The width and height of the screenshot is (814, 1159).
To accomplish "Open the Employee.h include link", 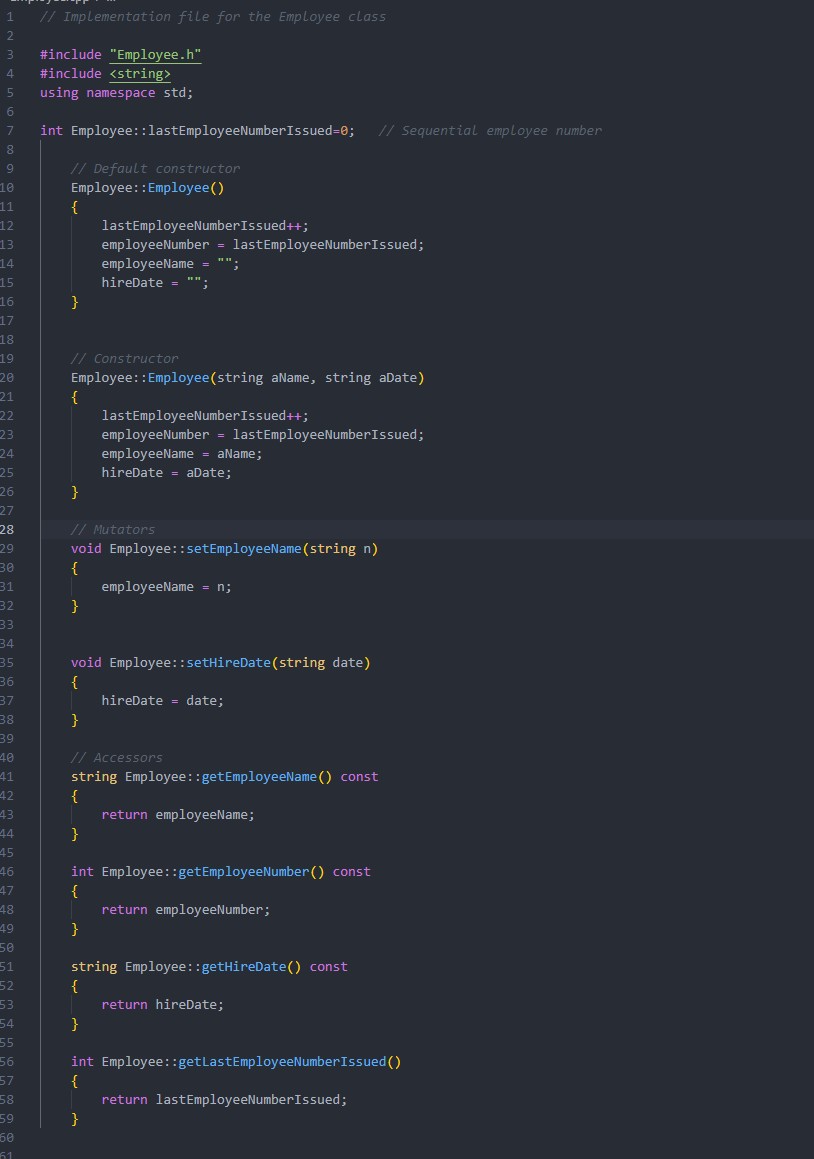I will [x=155, y=54].
